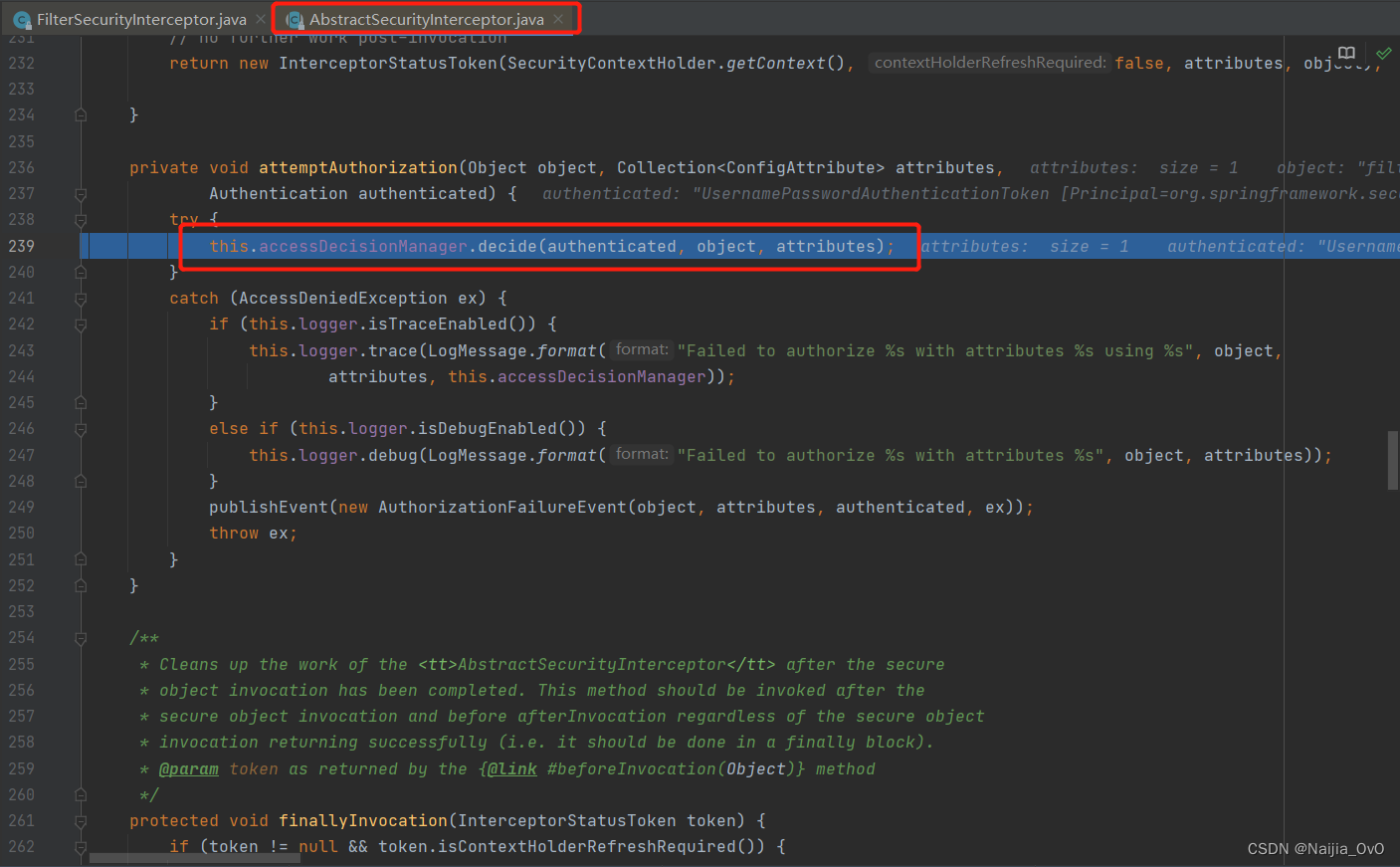Click "Failed to authorize" string on line 243
The width and height of the screenshot is (1400, 867).
(x=935, y=350)
